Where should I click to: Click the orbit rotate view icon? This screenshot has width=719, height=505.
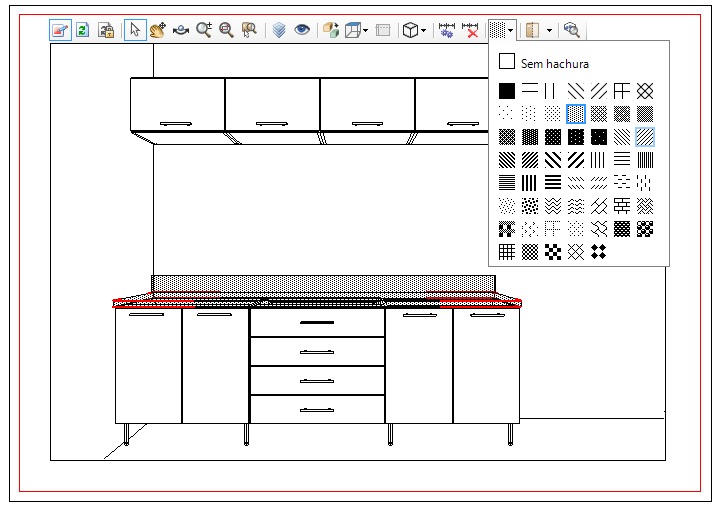point(181,30)
